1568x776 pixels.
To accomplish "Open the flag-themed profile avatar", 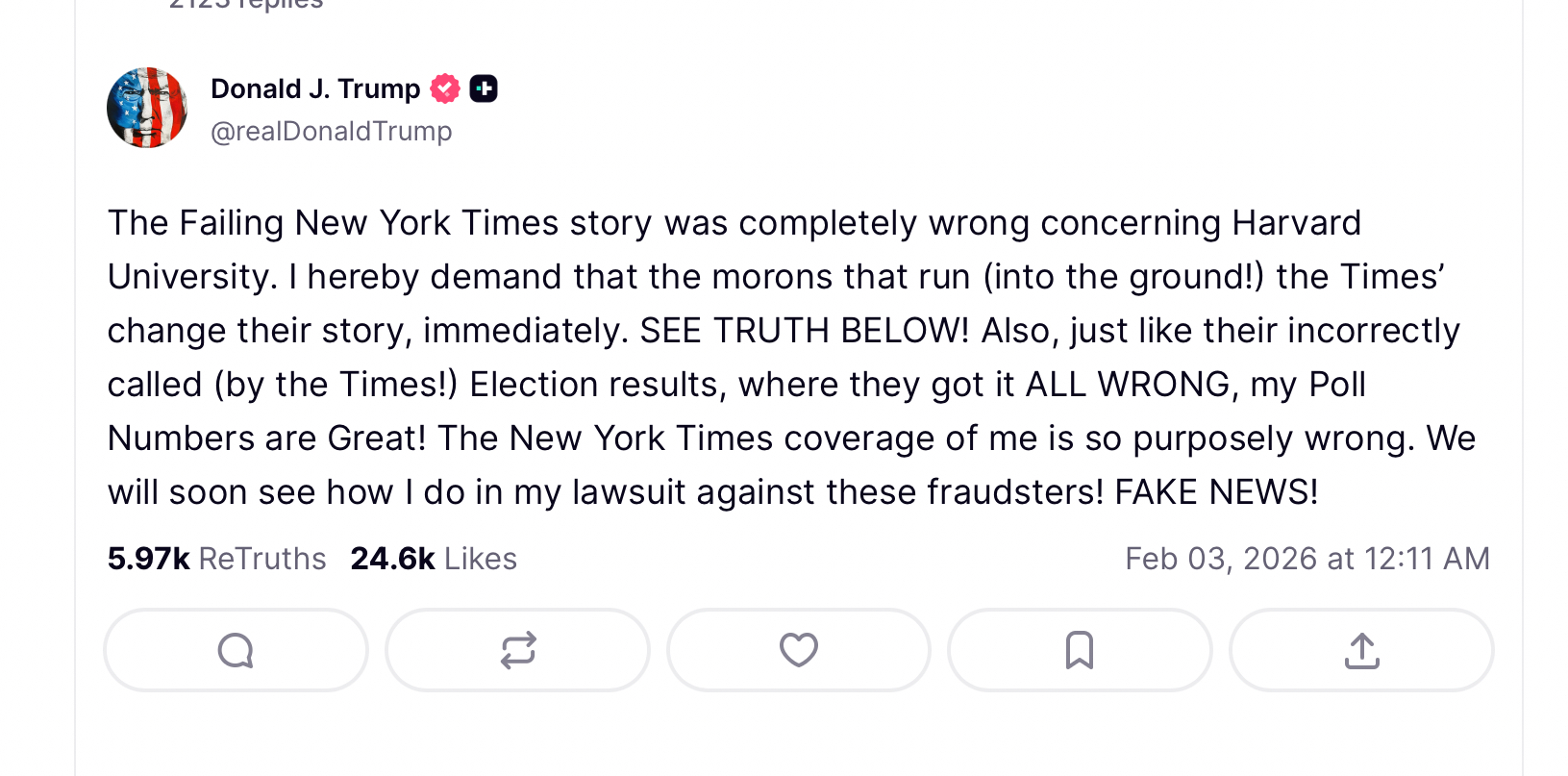I will (x=147, y=108).
